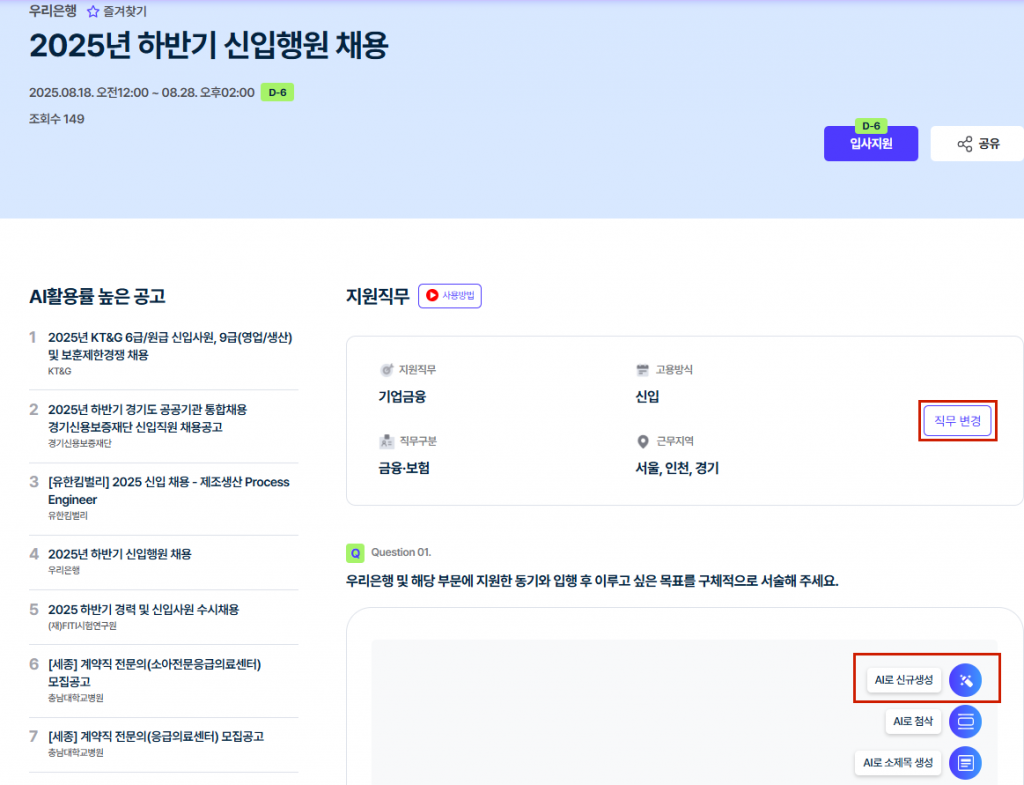Click the 2025년 하반기 신입행원 채용 main title
1024x785 pixels.
click(x=209, y=46)
